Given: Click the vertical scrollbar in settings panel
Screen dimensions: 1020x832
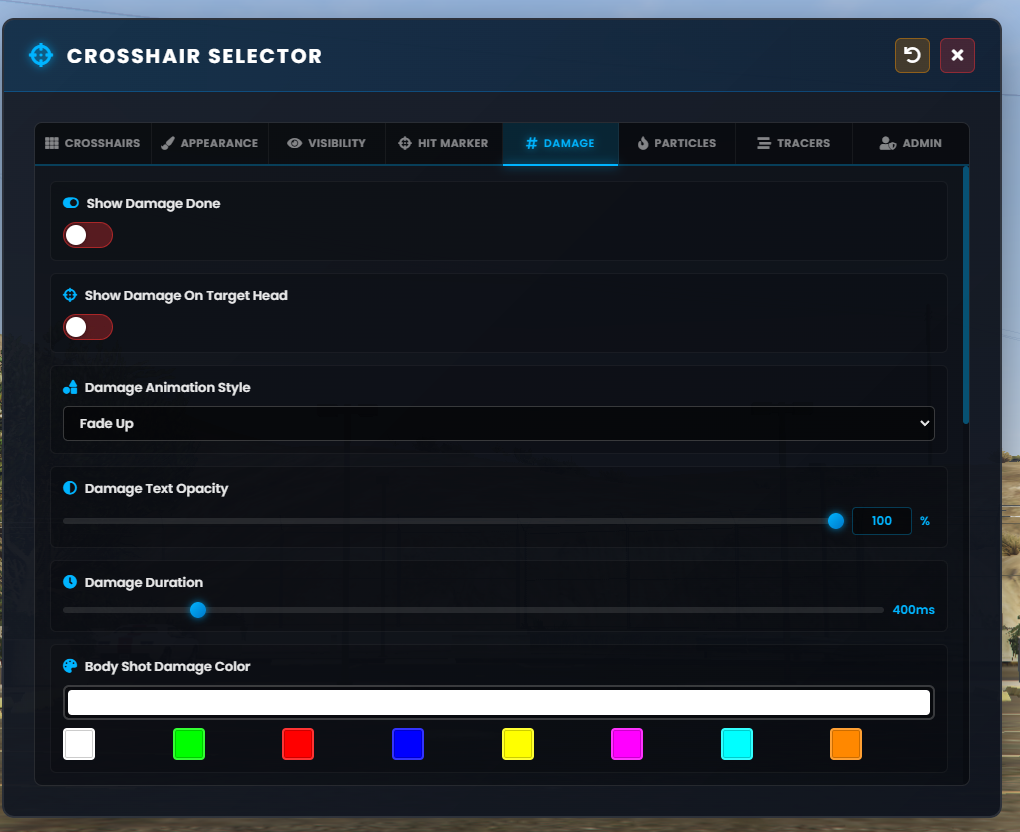Looking at the screenshot, I should (x=966, y=296).
